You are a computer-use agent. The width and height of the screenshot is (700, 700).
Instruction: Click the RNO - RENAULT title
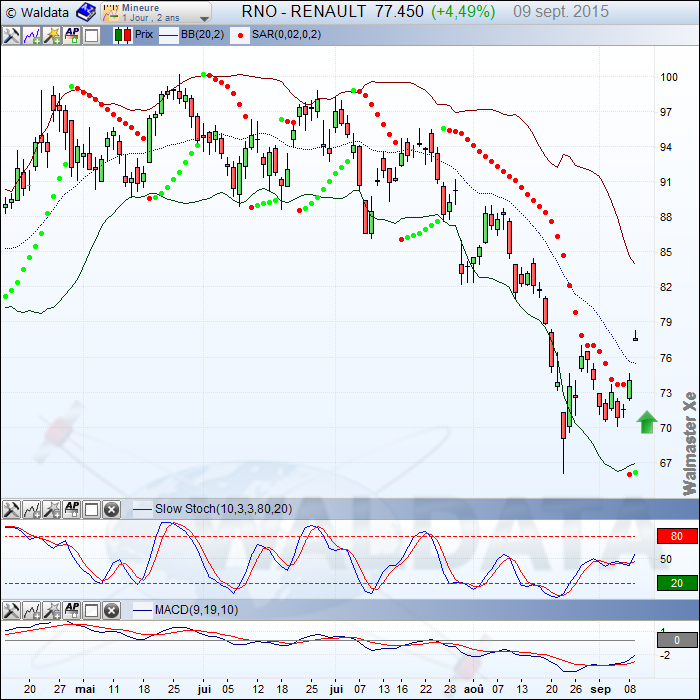coord(304,12)
